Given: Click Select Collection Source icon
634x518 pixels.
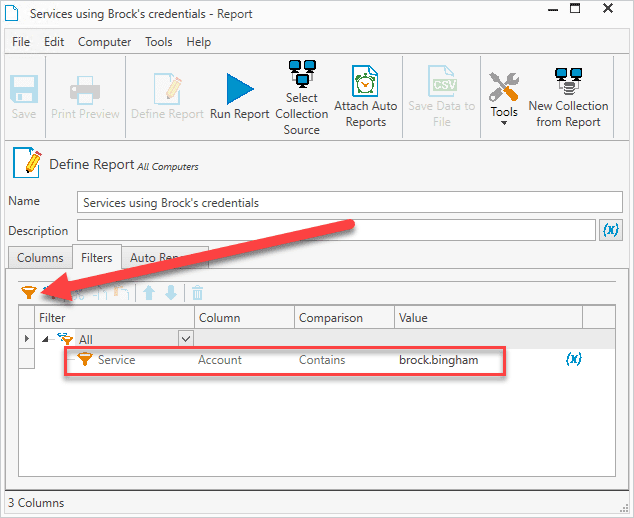Looking at the screenshot, I should point(302,74).
